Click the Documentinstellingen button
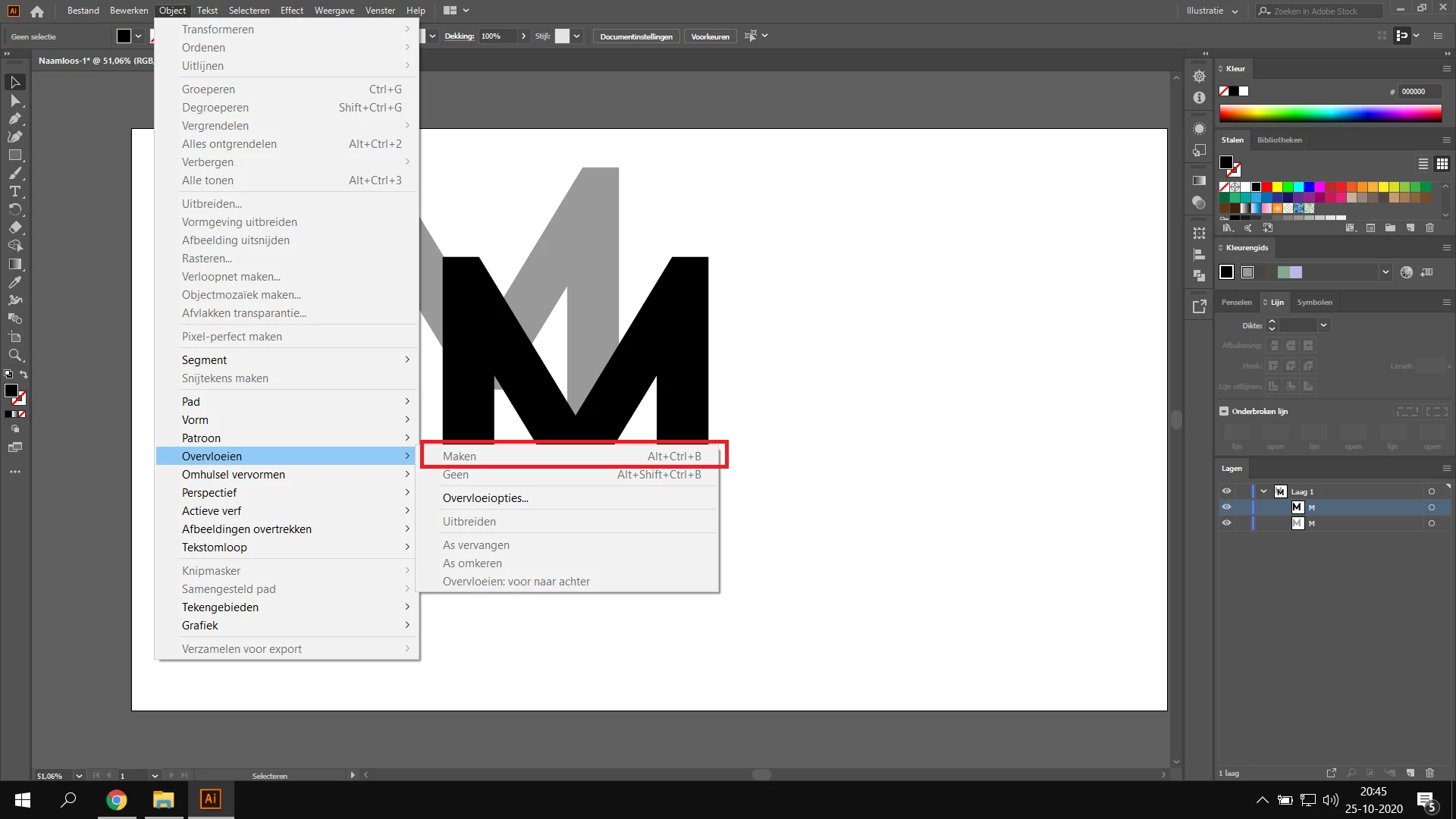Viewport: 1456px width, 819px height. [x=635, y=36]
